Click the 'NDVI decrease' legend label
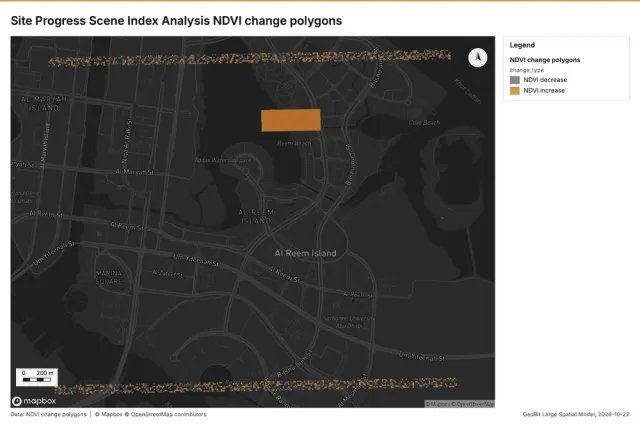The width and height of the screenshot is (640, 427). 545,80
